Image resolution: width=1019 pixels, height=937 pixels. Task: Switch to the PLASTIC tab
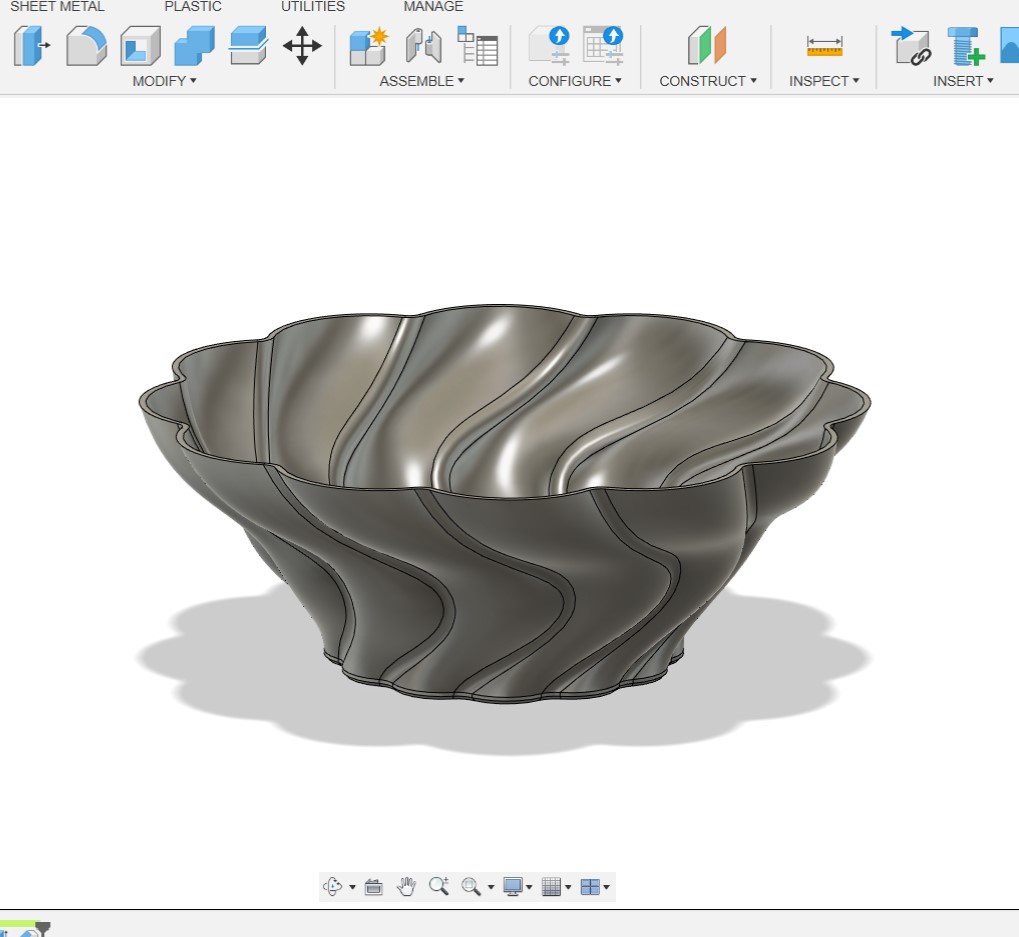(x=193, y=6)
